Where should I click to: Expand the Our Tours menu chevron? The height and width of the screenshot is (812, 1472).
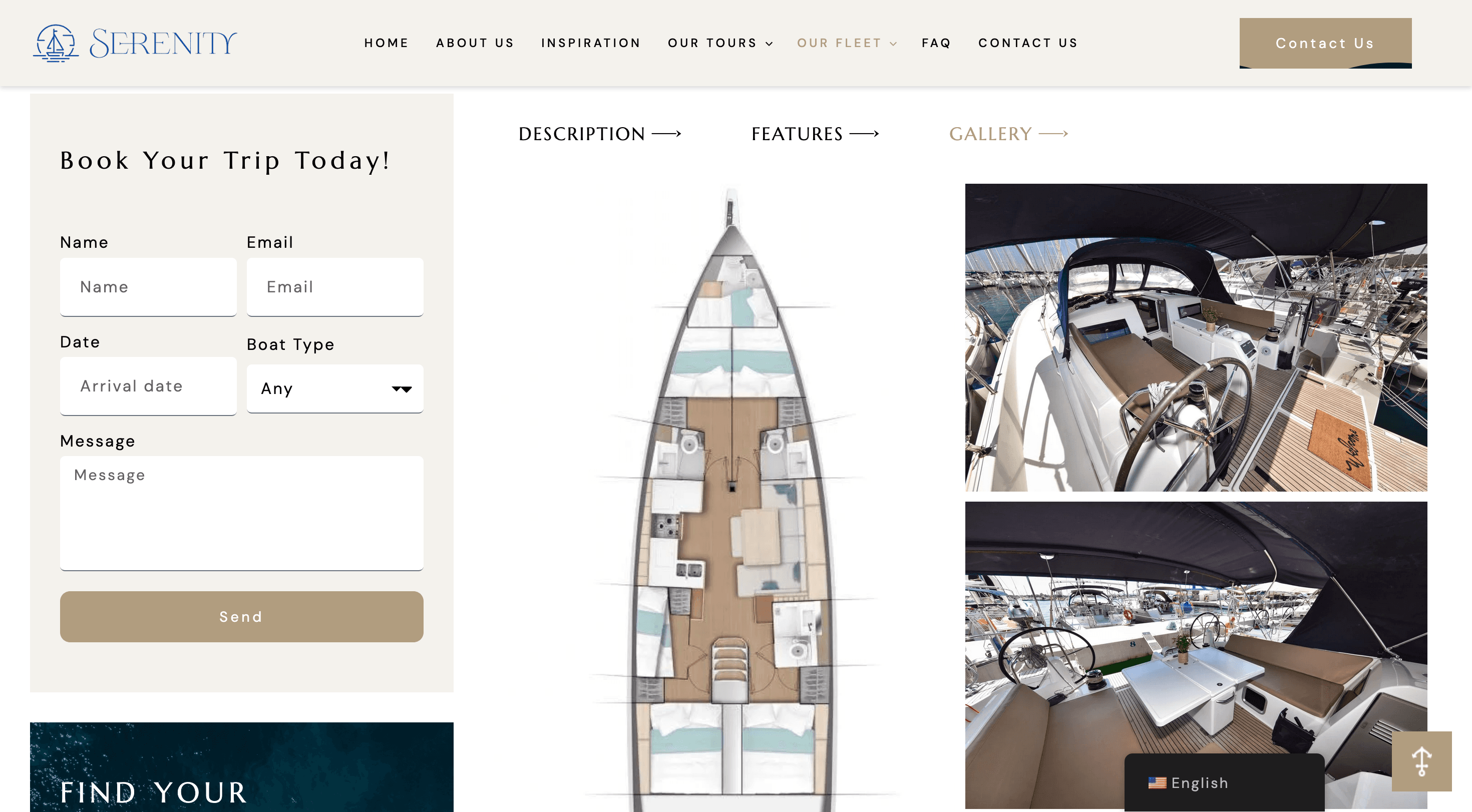[x=769, y=44]
